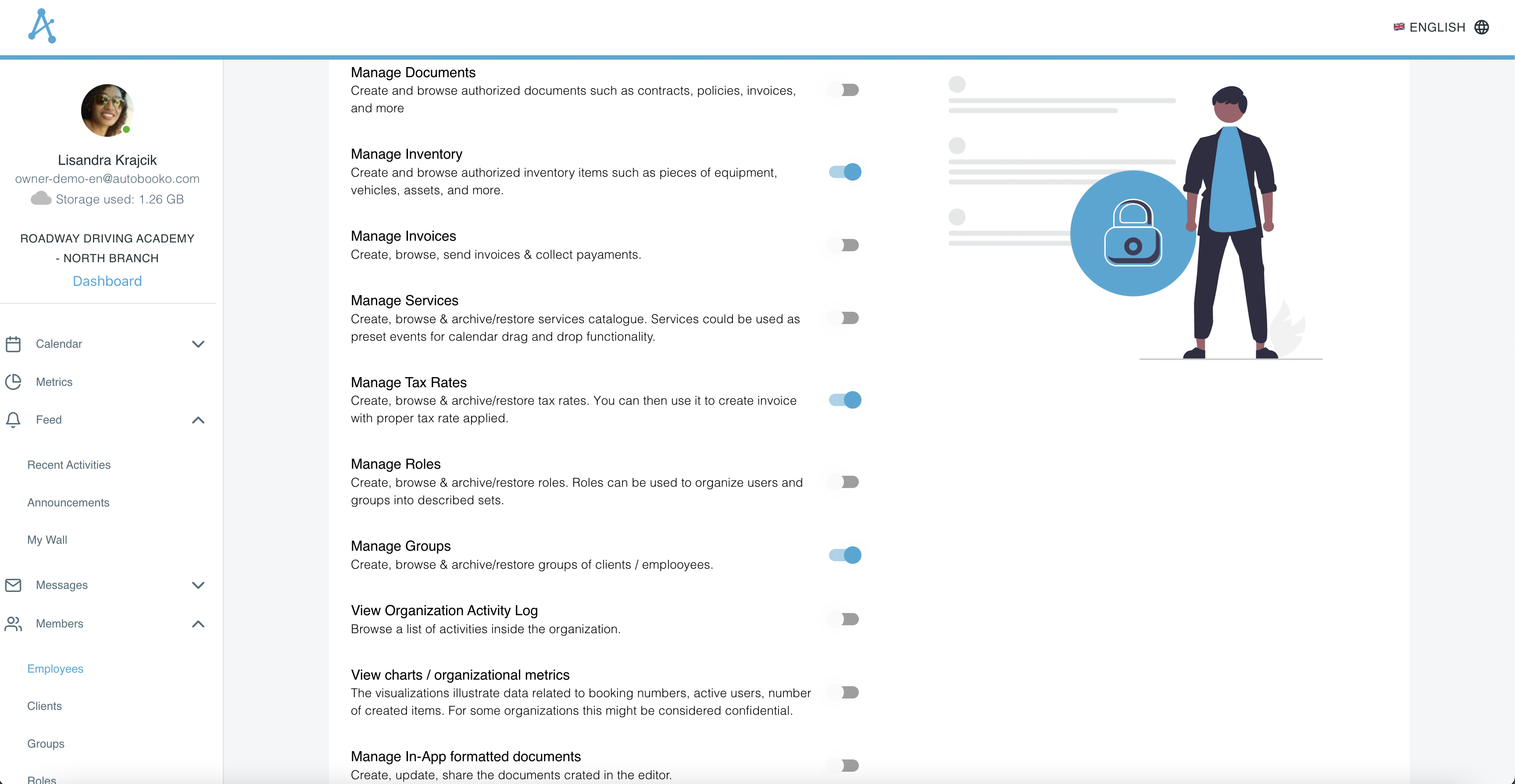Open Metrics via the pie chart icon
This screenshot has width=1515, height=784.
[14, 382]
